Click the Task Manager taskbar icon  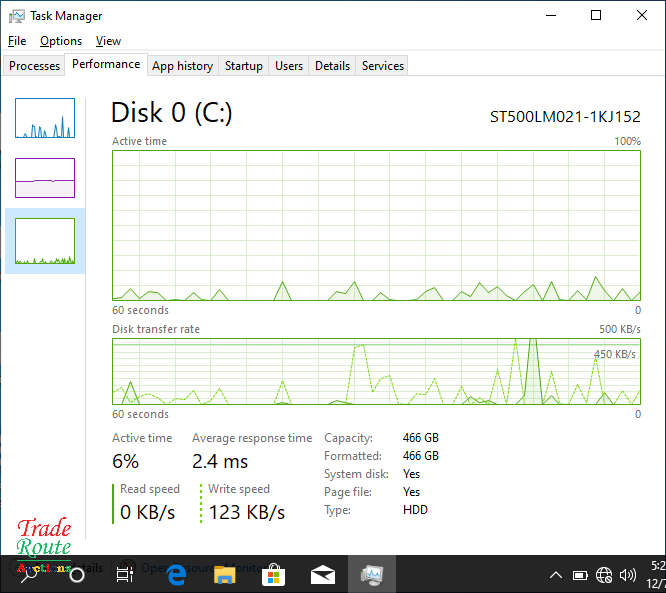tap(372, 575)
